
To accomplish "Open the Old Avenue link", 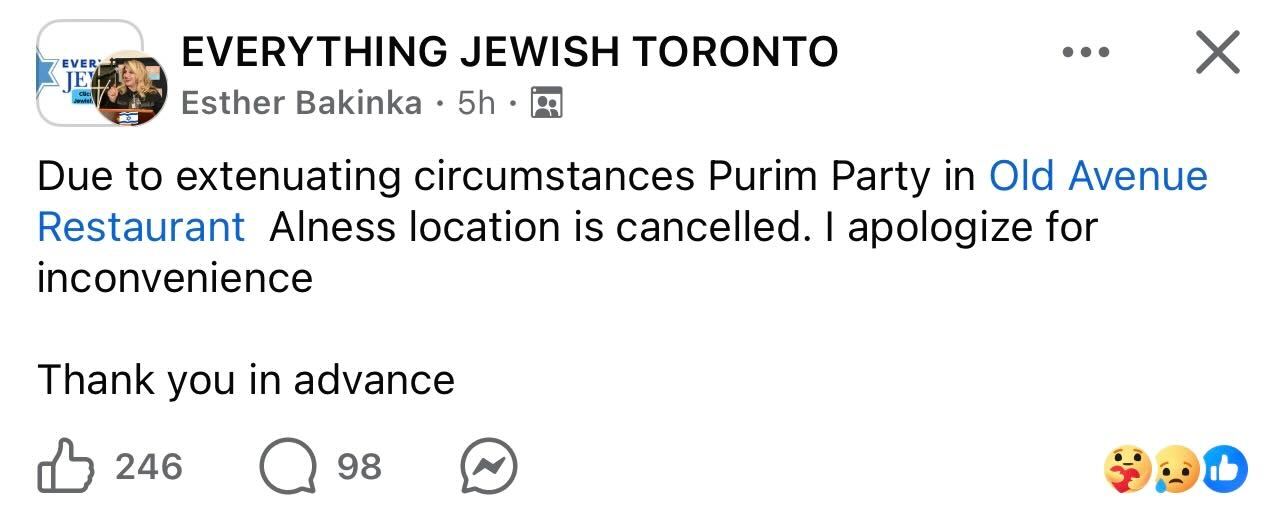I will click(1097, 176).
